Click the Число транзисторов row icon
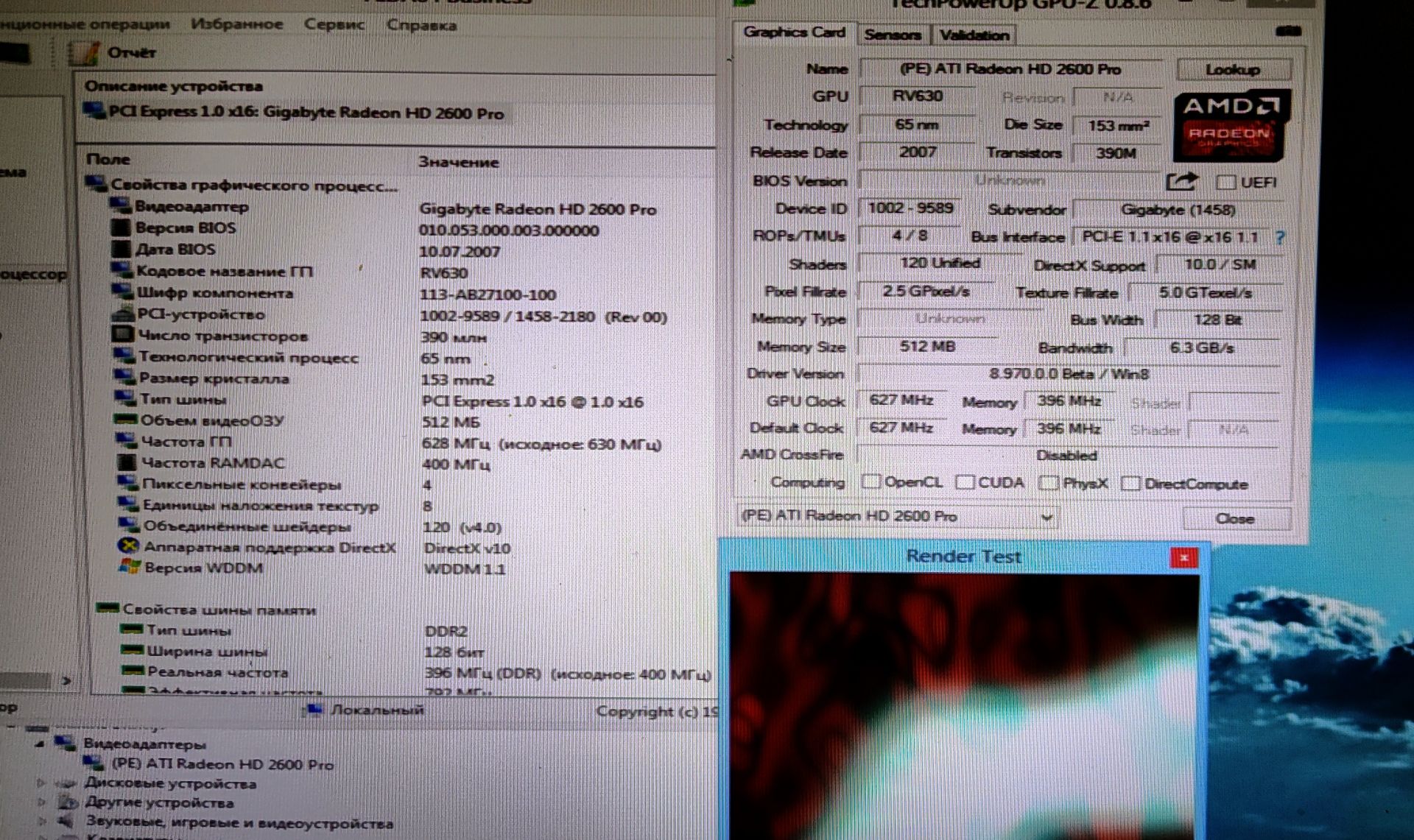Image resolution: width=1414 pixels, height=840 pixels. coord(122,334)
